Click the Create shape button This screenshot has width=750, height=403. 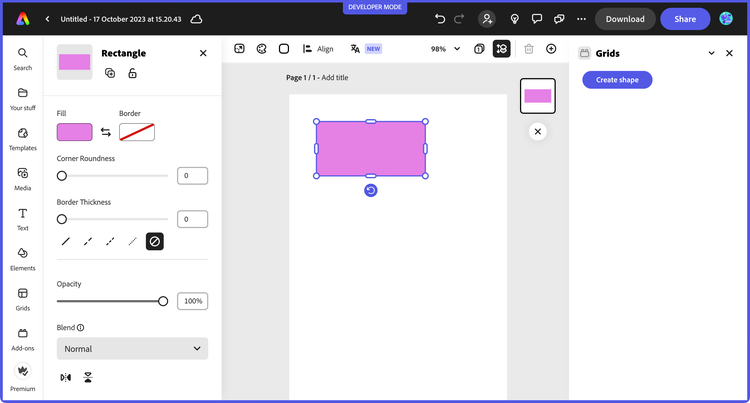click(x=617, y=80)
